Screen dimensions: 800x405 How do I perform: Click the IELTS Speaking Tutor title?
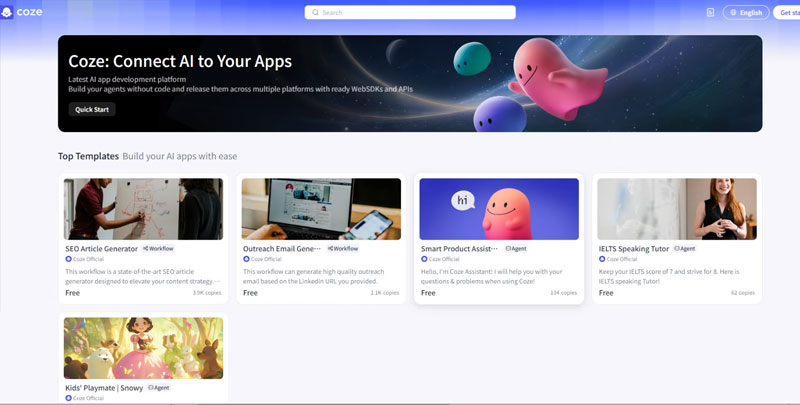633,248
